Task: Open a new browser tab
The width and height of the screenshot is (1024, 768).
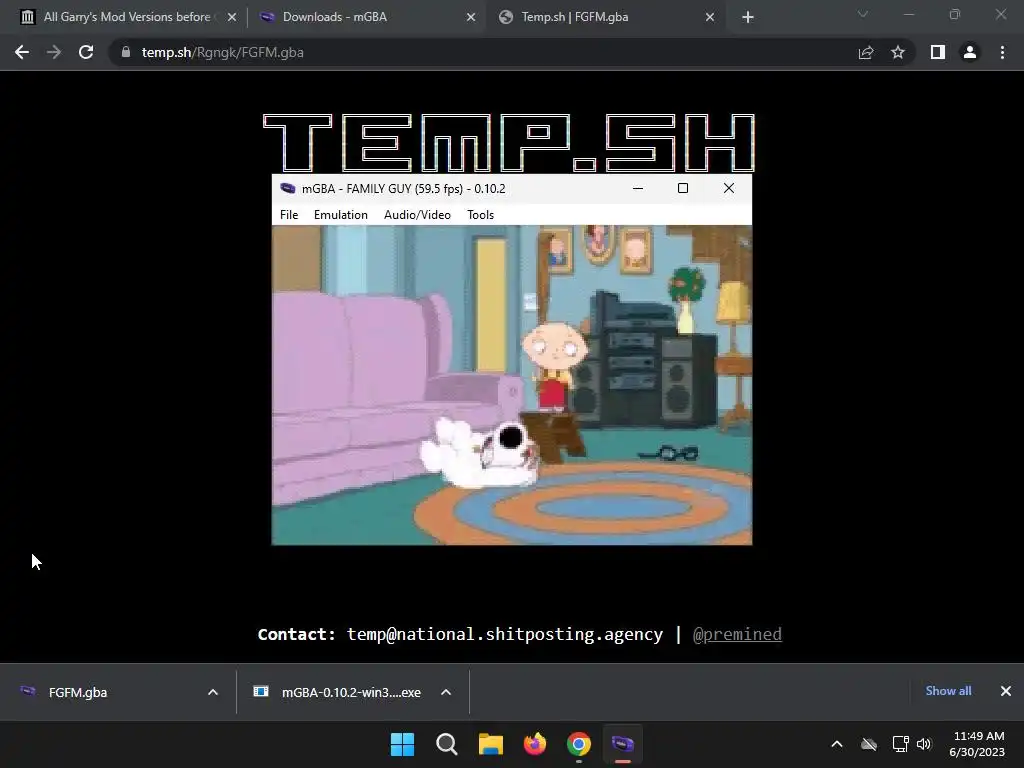Action: point(748,18)
